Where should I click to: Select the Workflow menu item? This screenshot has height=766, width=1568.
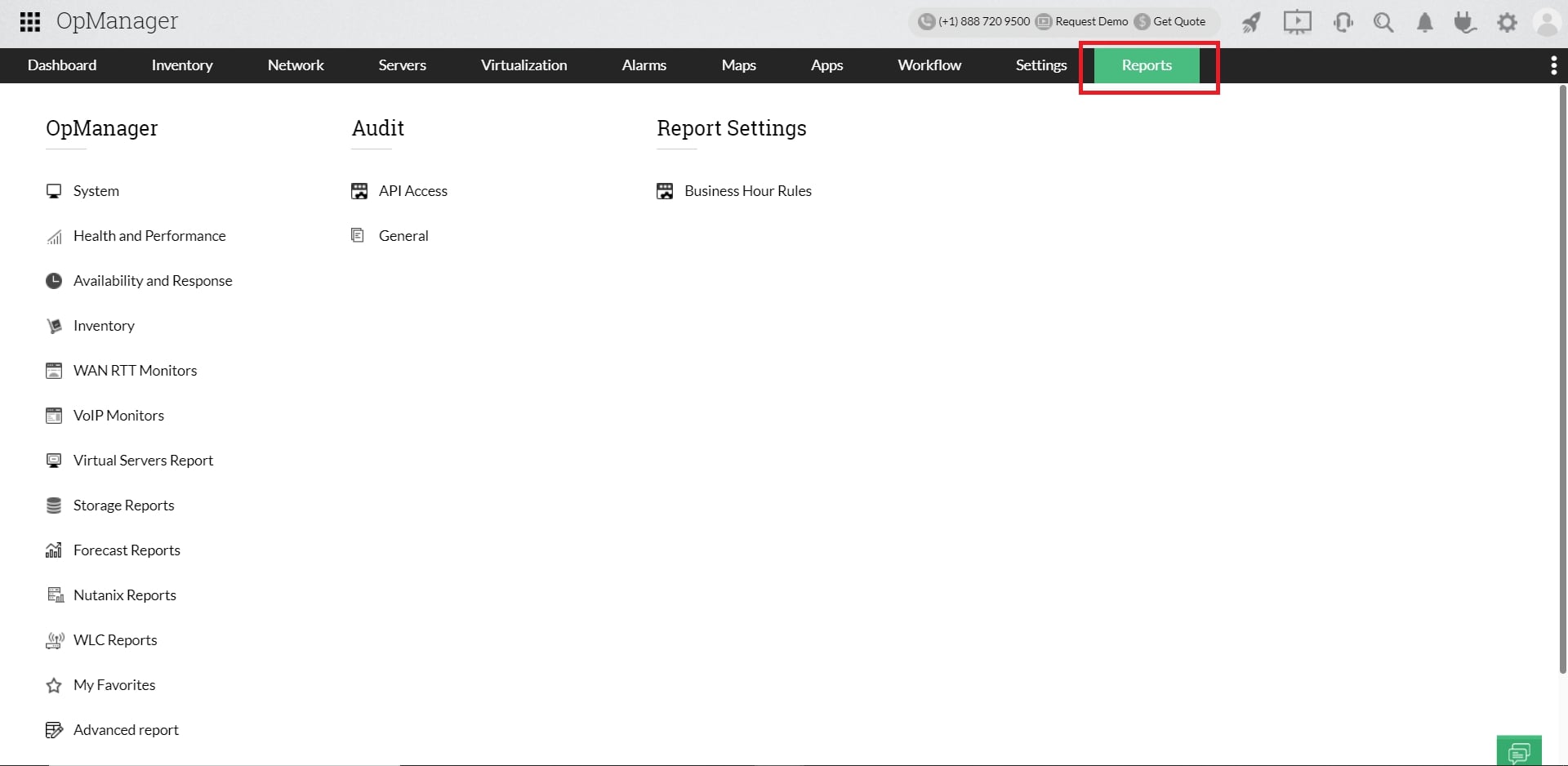point(929,65)
